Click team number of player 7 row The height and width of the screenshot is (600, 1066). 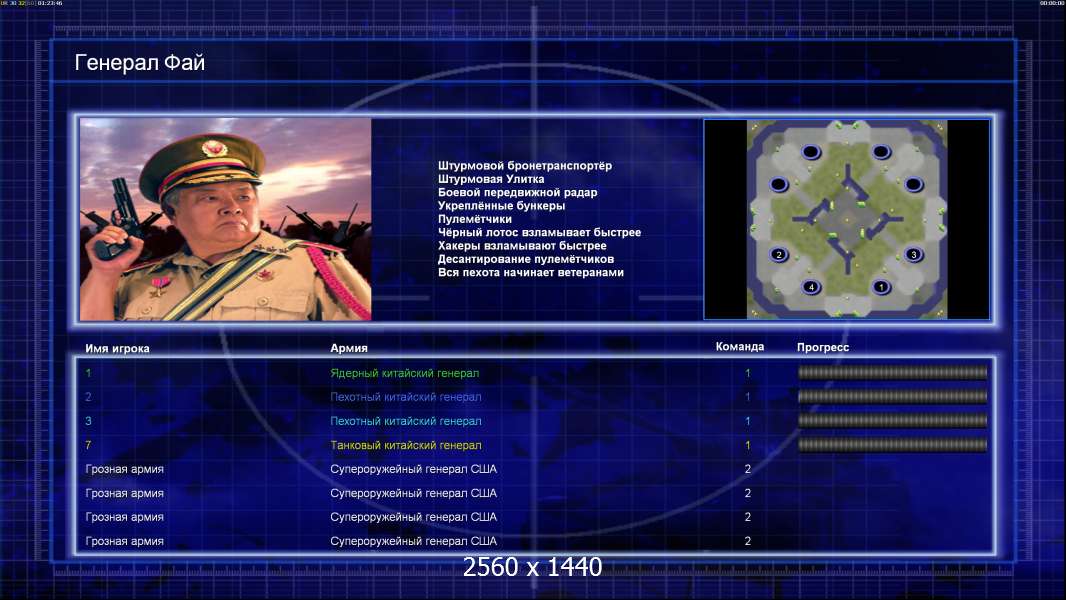click(747, 445)
